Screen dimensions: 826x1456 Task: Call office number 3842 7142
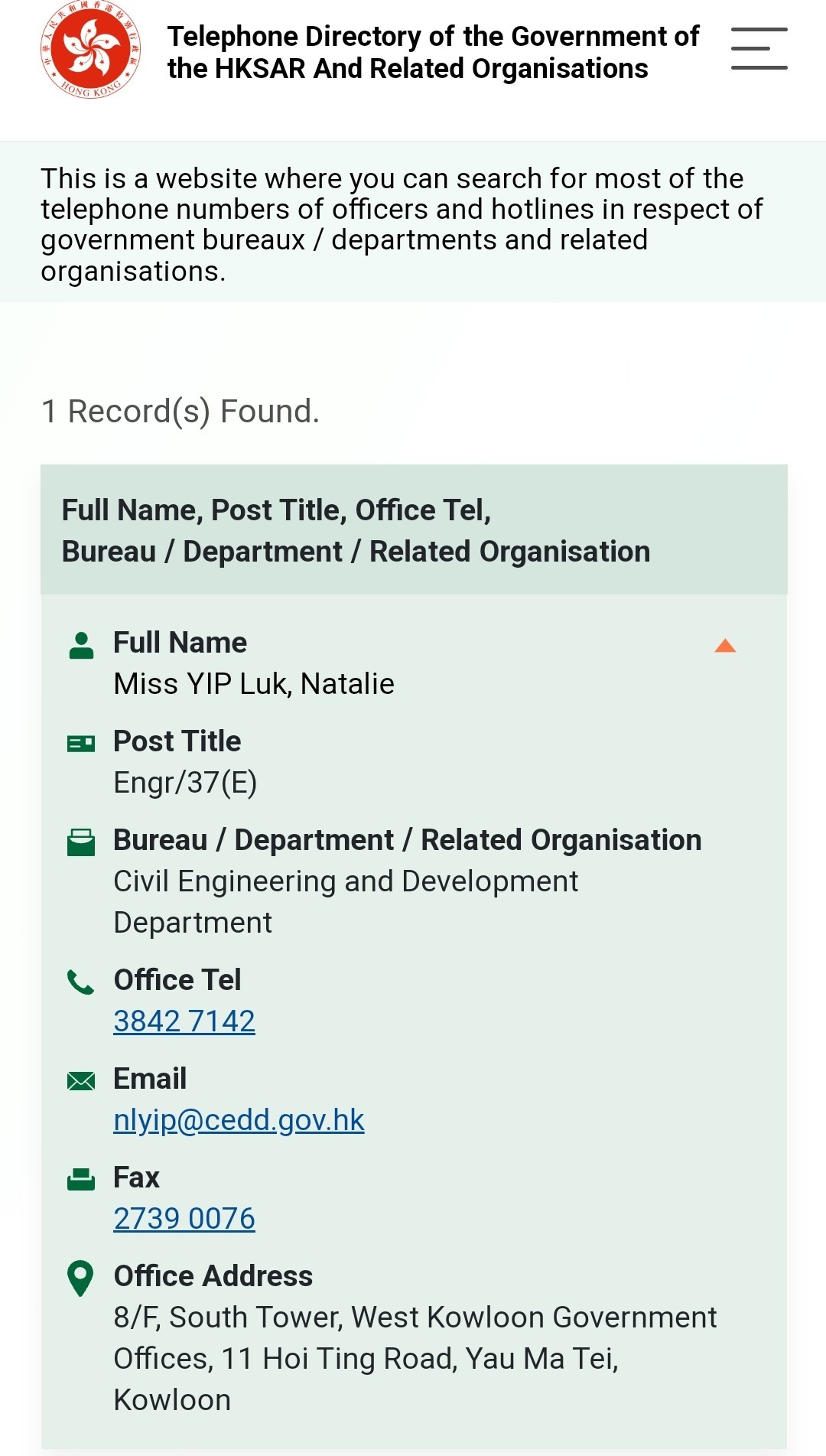(184, 1021)
